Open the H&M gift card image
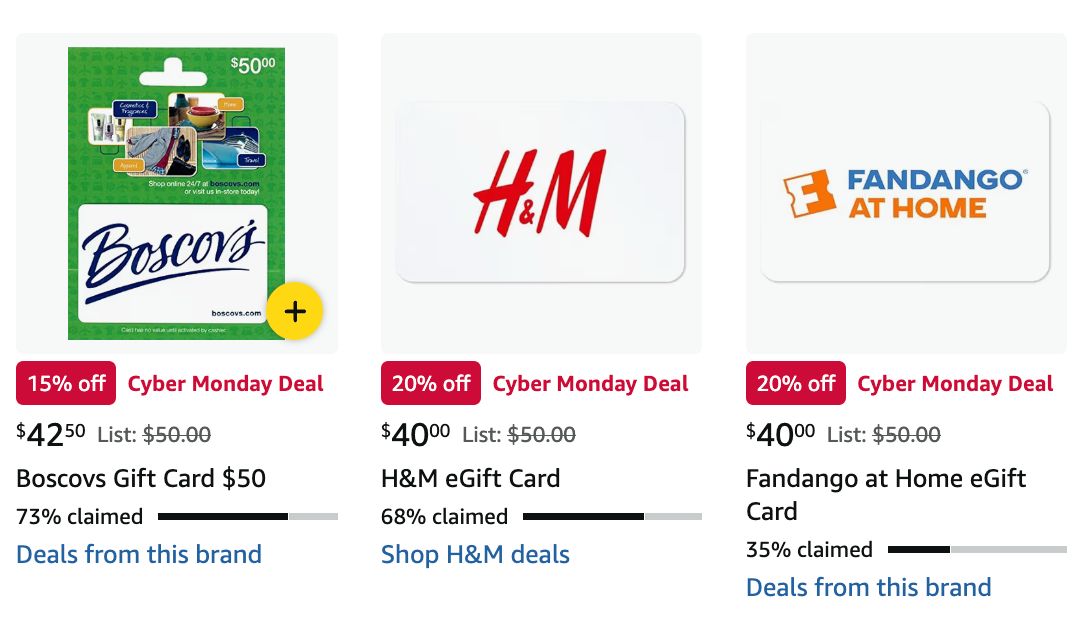Viewport: 1090px width, 620px height. [540, 192]
